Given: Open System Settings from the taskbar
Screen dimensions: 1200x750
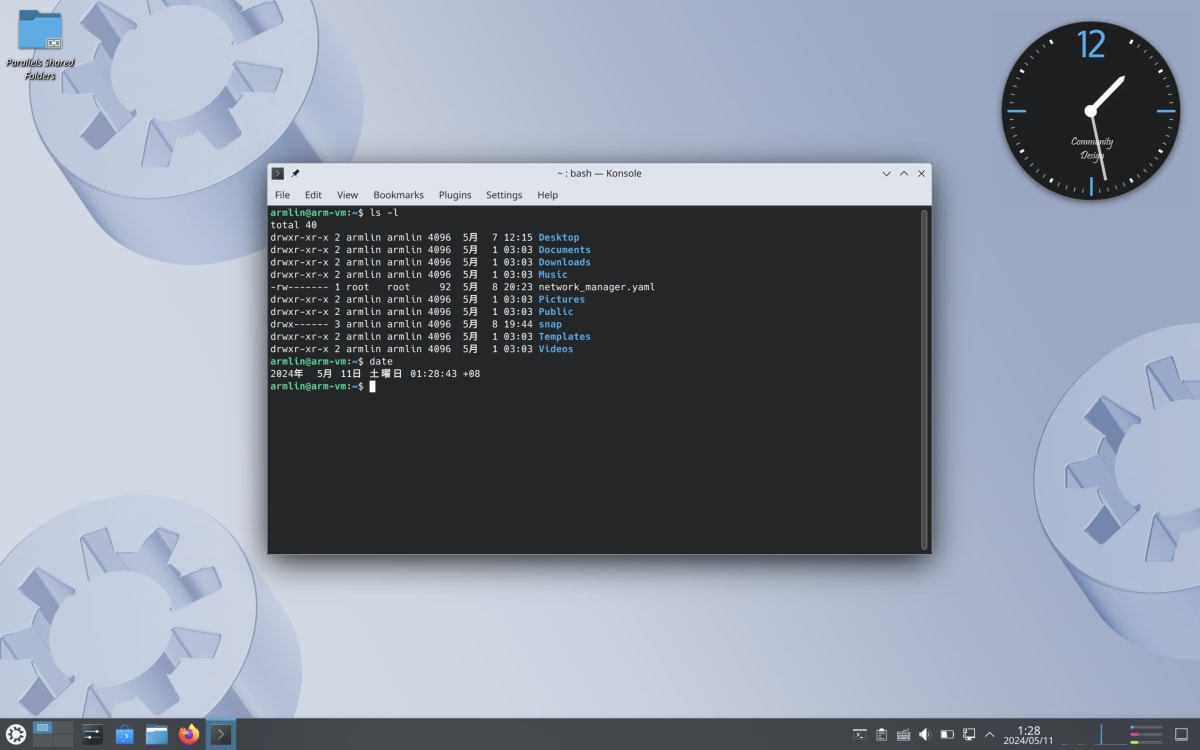Looking at the screenshot, I should click(x=92, y=734).
